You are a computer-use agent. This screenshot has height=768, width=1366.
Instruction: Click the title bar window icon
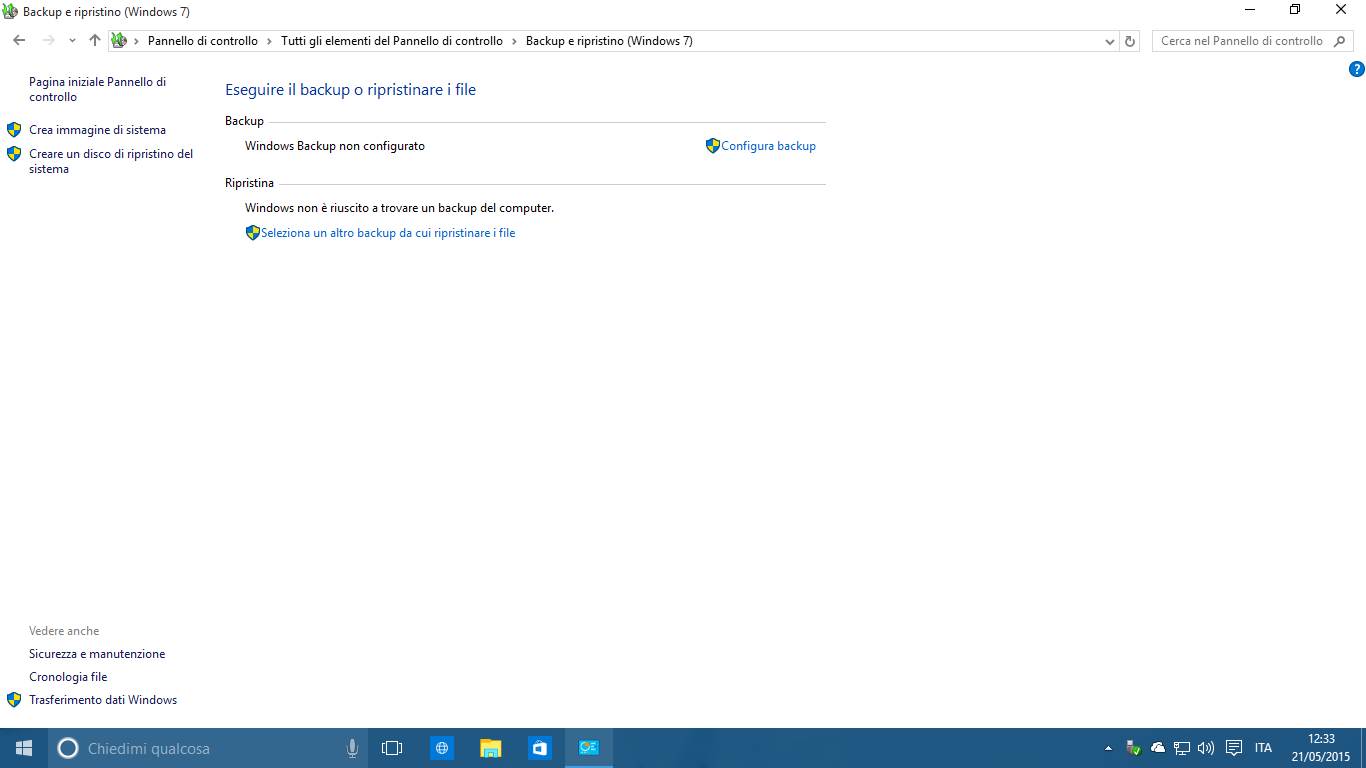coord(11,11)
